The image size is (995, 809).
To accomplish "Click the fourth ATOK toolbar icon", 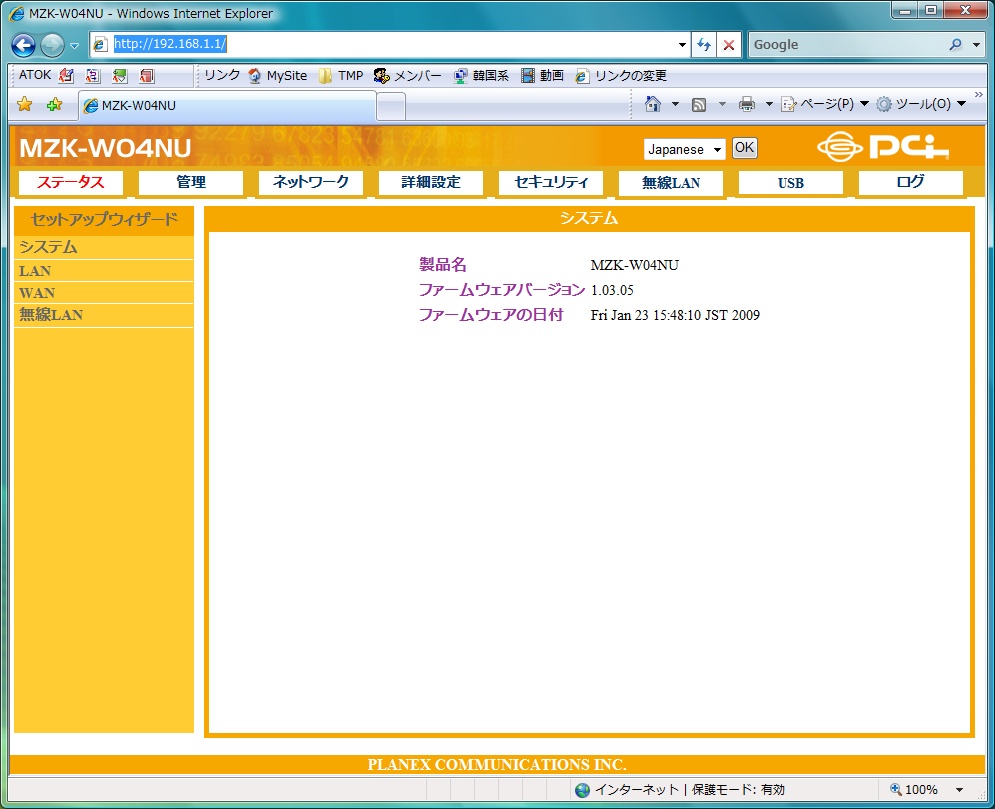I will (x=147, y=76).
